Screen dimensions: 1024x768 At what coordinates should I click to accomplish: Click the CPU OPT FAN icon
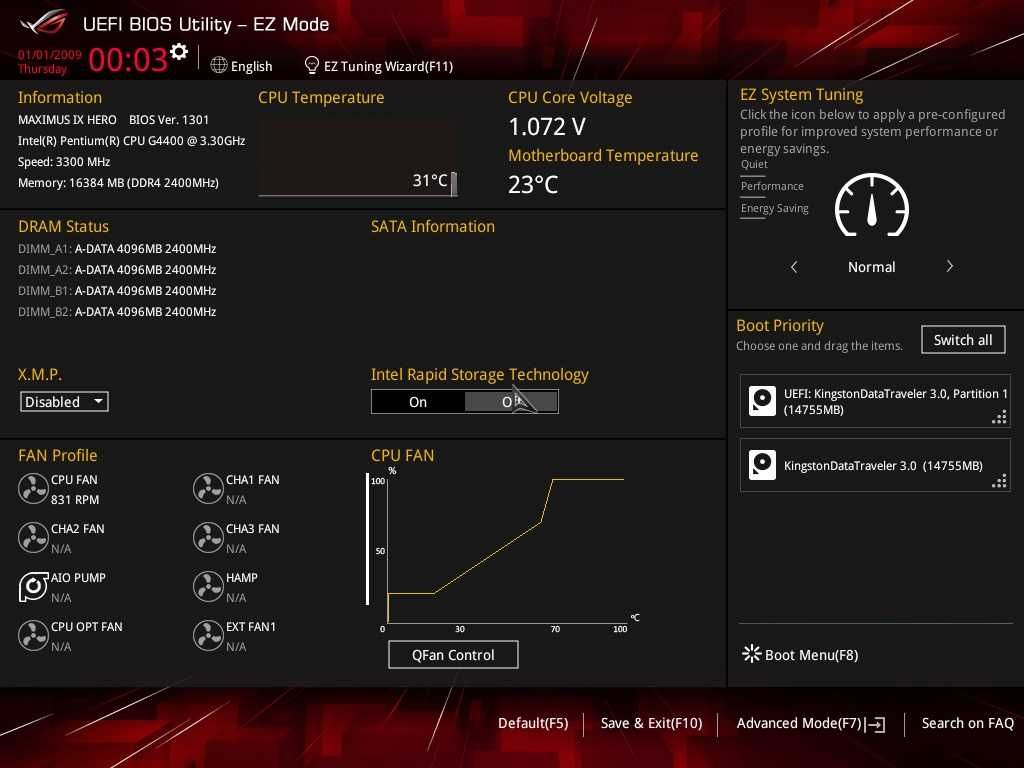(33, 635)
